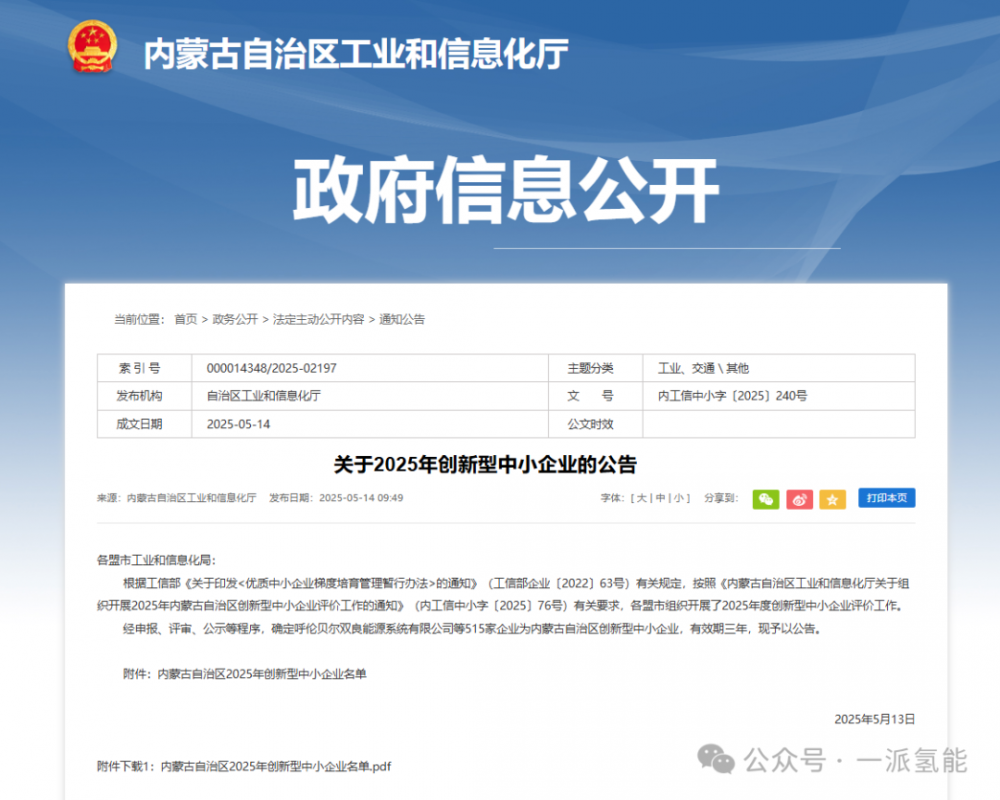Download the 创新型中小企业名单.pdf attachment

pos(275,766)
